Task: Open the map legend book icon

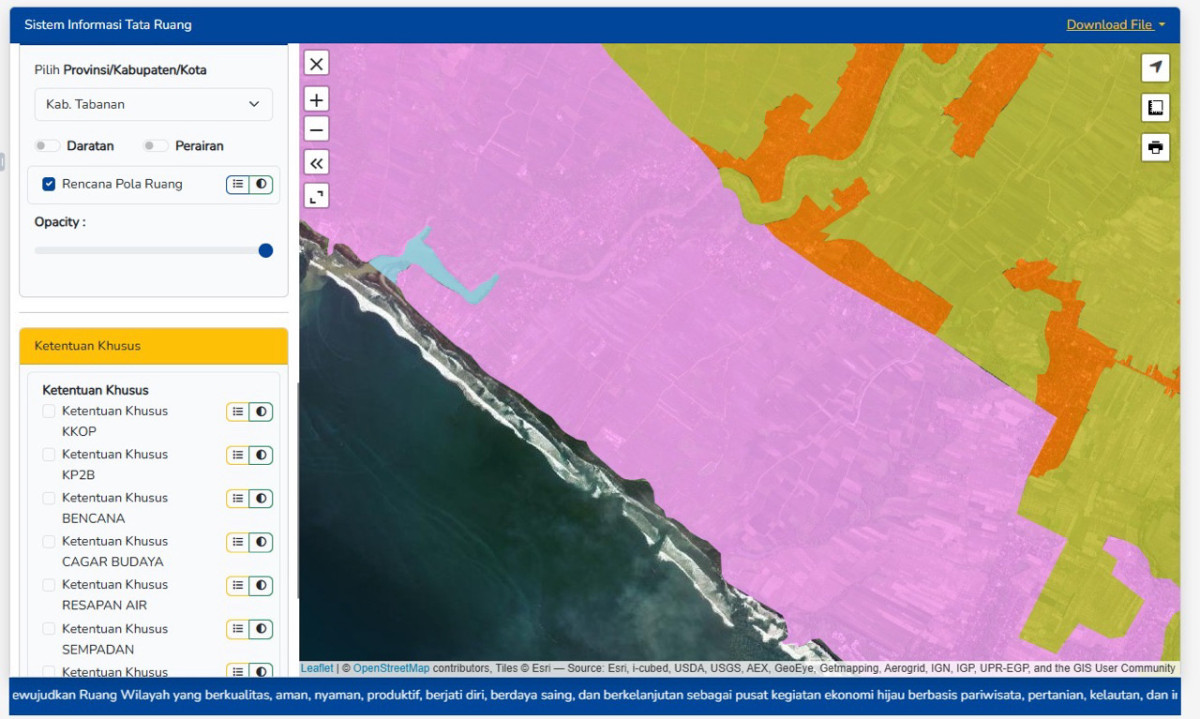Action: (1155, 108)
